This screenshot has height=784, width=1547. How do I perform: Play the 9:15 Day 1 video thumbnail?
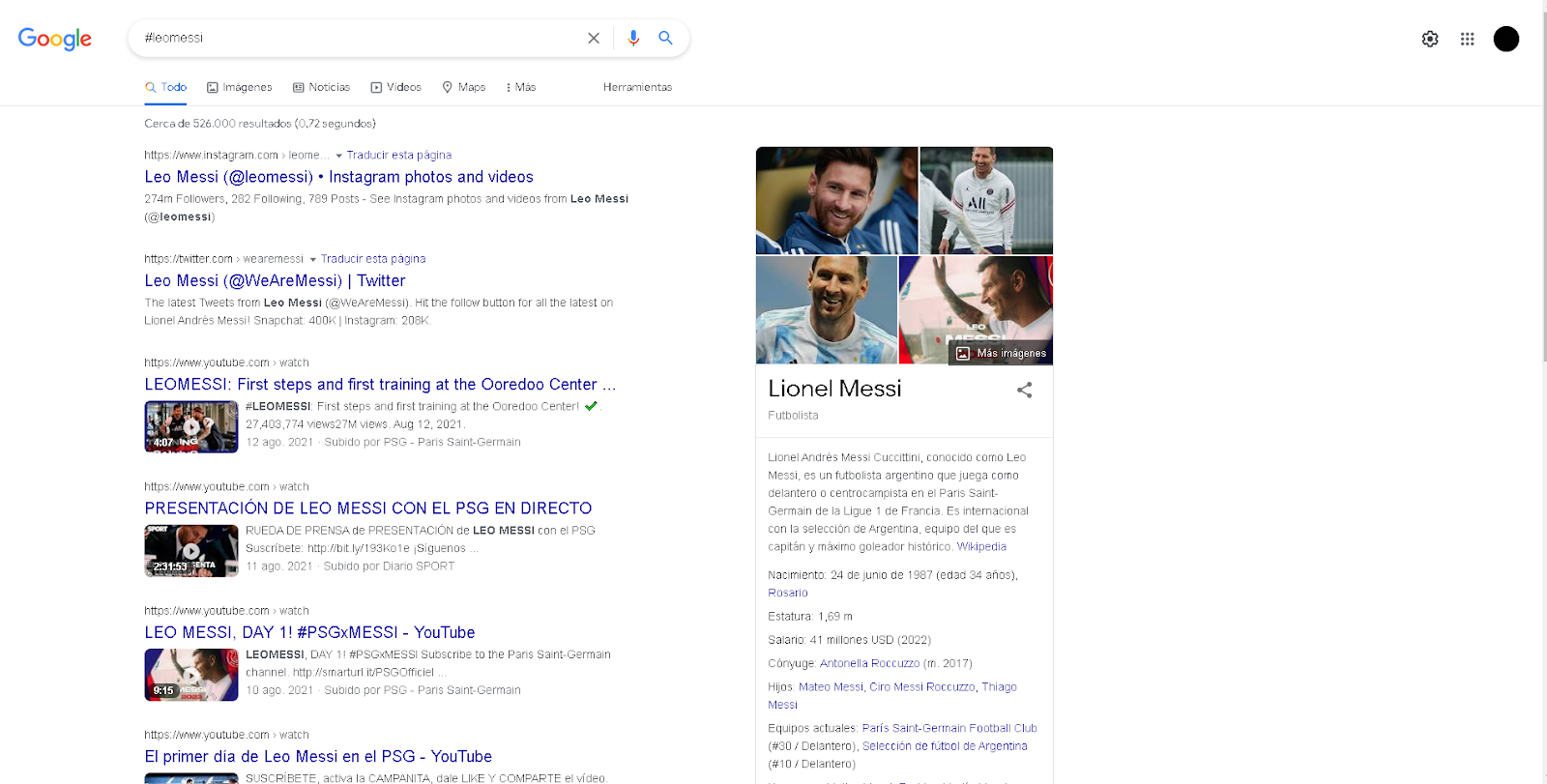click(191, 675)
